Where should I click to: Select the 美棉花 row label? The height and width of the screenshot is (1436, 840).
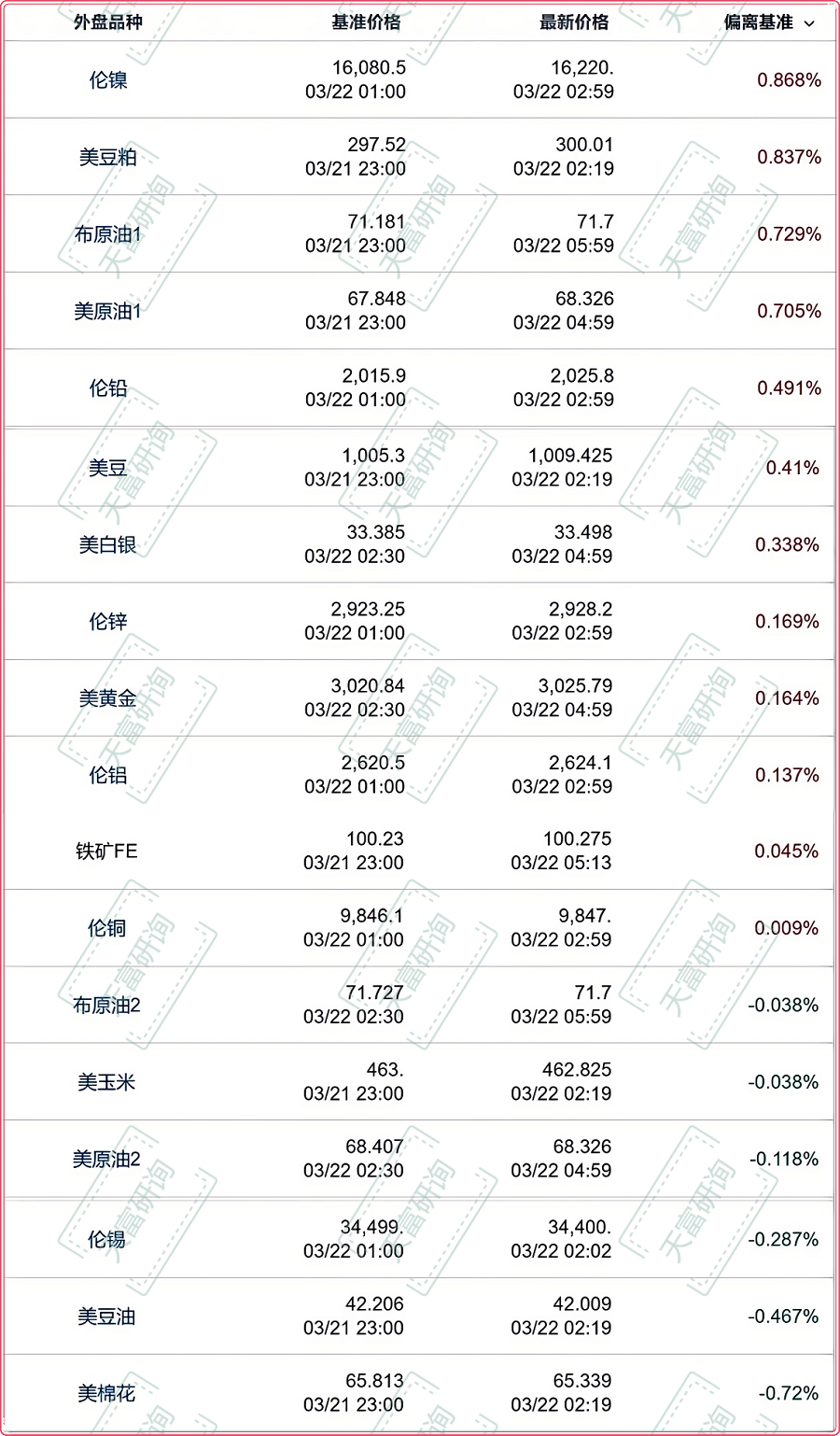tap(106, 1393)
